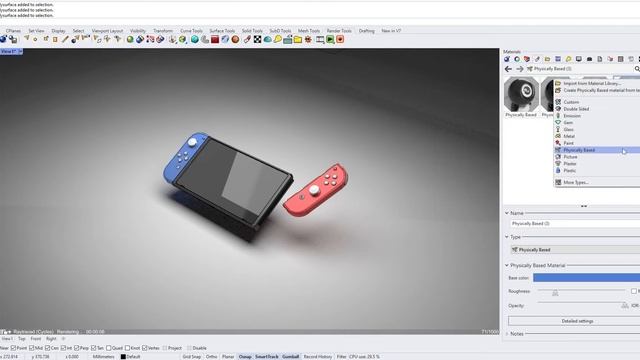Toggle Record History in the status bar
The height and width of the screenshot is (360, 640).
coord(318,357)
